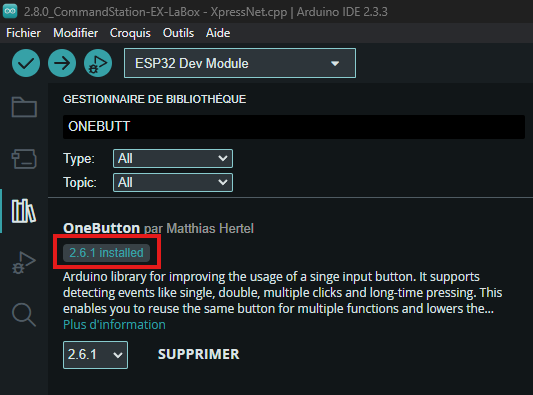
Task: Open the Search magnifier in sidebar
Action: [24, 315]
